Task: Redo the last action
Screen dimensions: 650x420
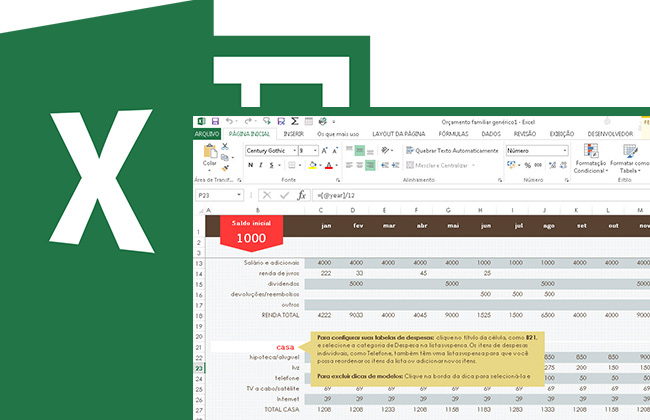Action: 248,121
